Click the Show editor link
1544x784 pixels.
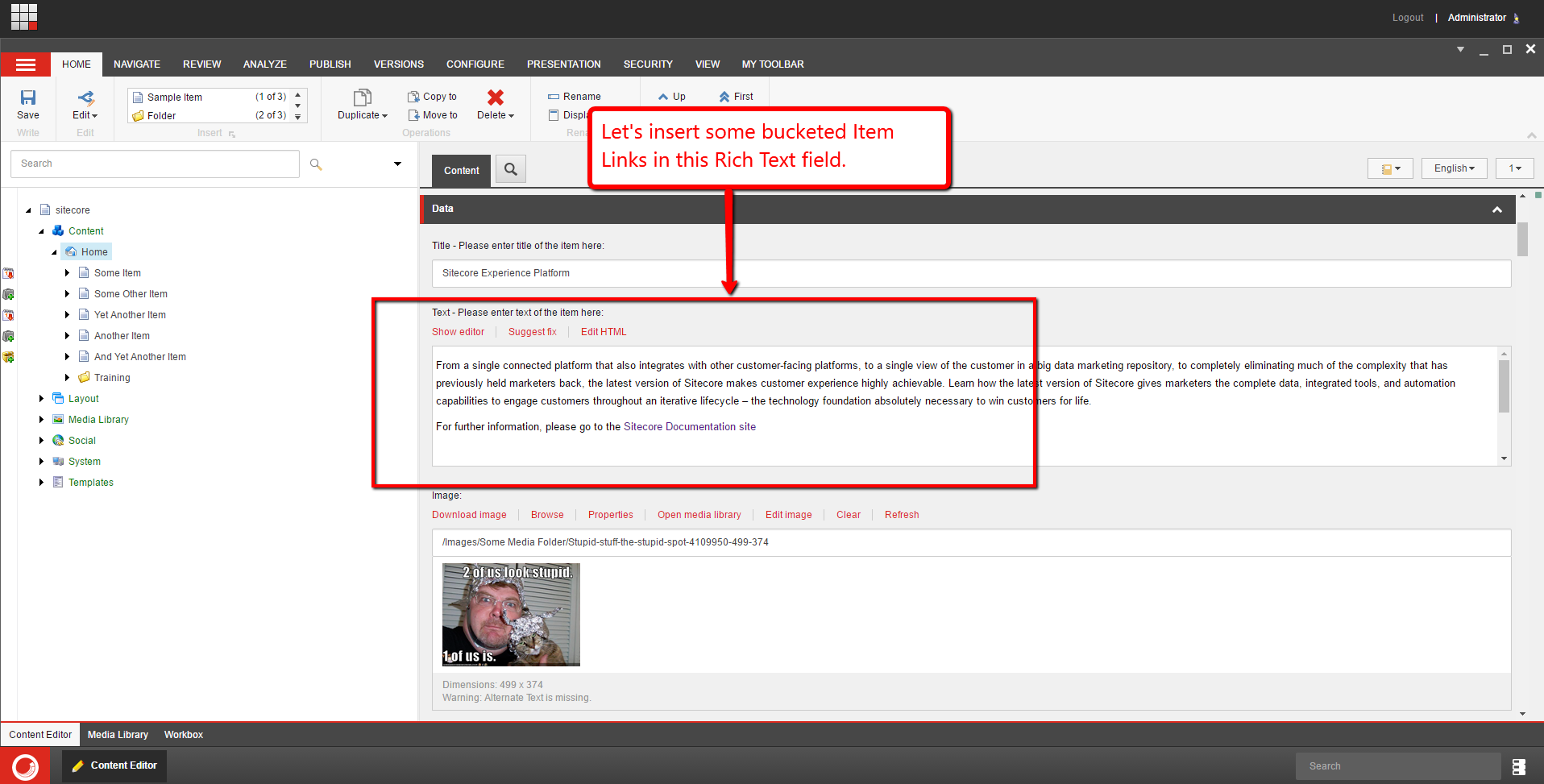click(x=458, y=332)
